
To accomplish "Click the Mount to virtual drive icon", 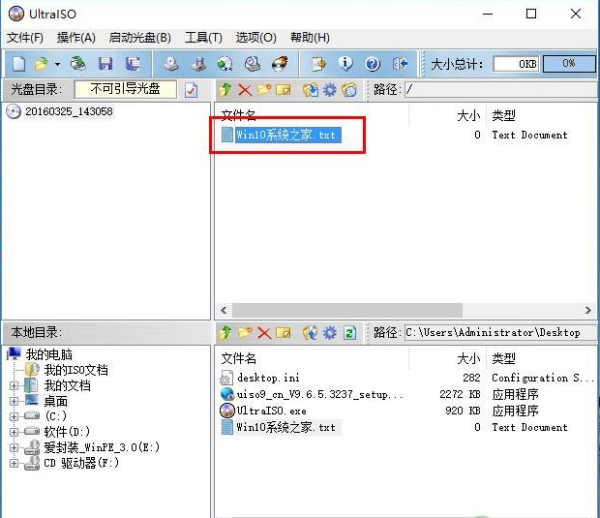I will (253, 64).
